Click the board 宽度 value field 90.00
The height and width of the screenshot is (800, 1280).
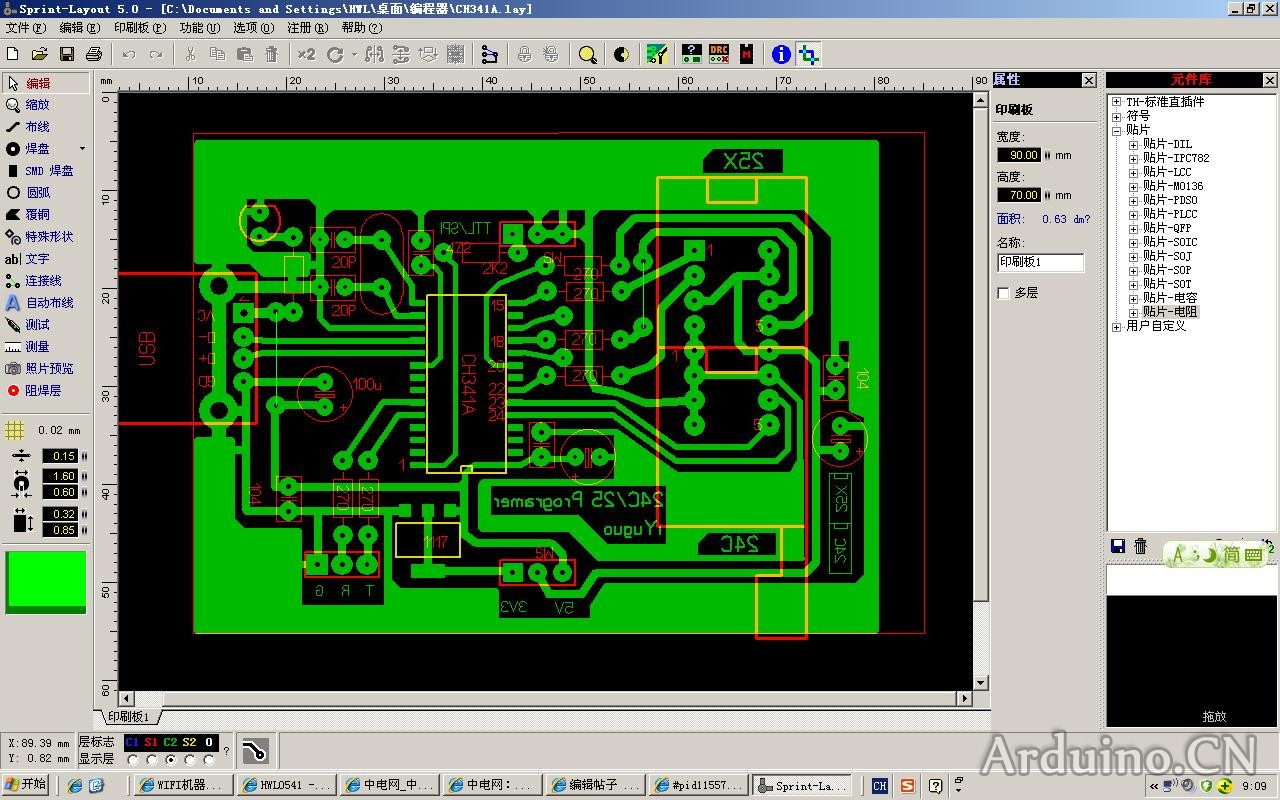point(1019,155)
